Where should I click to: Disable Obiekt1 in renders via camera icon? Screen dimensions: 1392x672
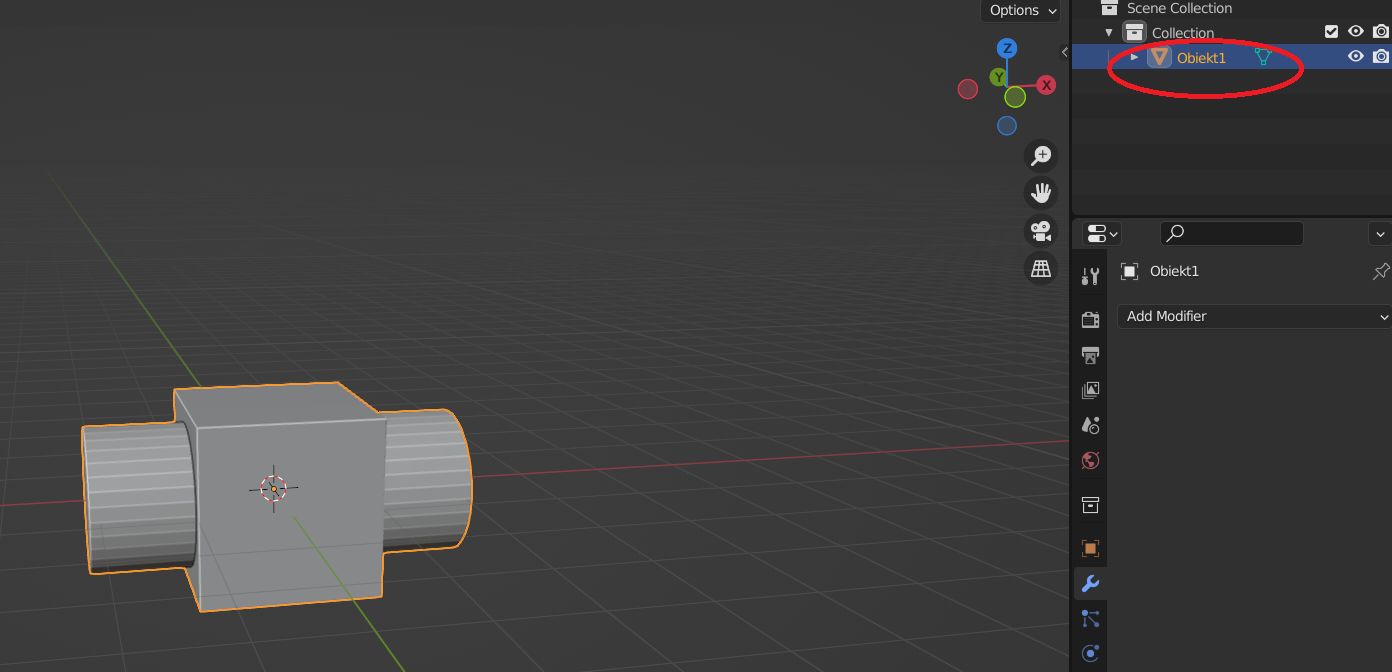point(1381,57)
